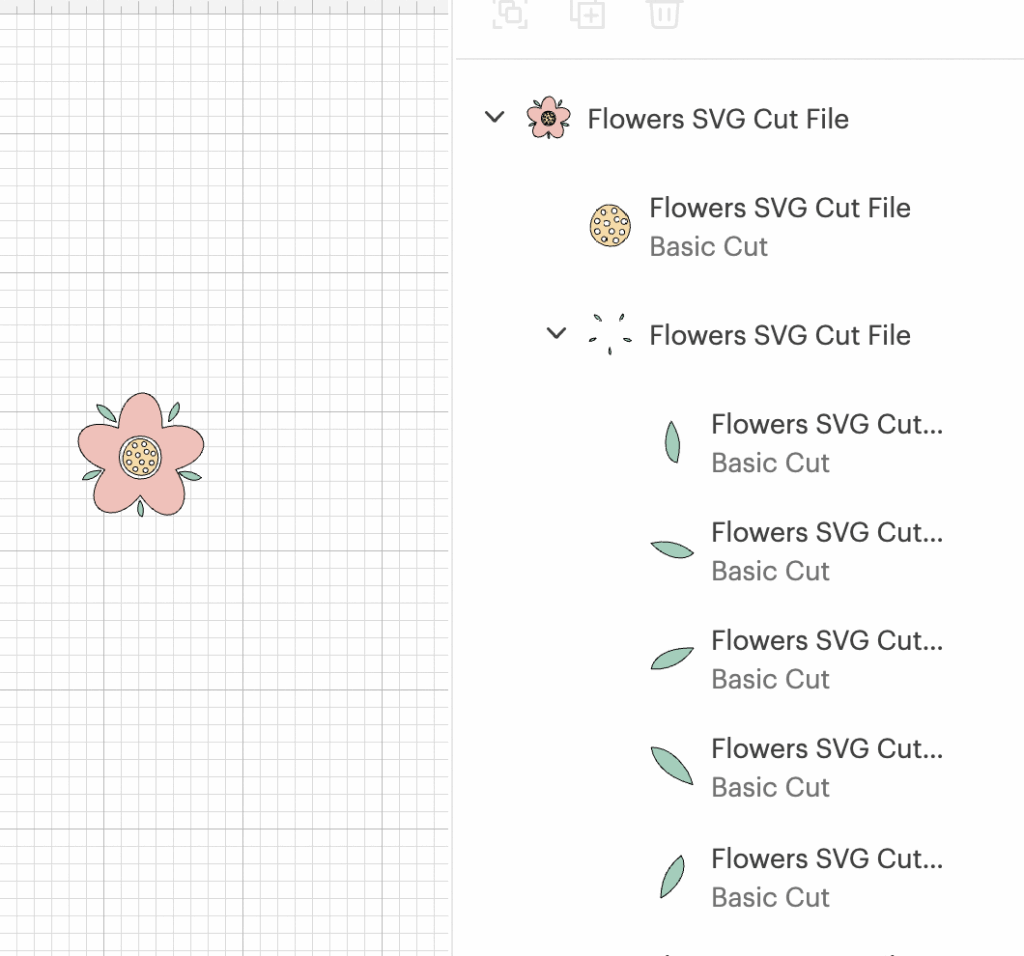Select the fourth green leaf layer thumbnail
The height and width of the screenshot is (956, 1024).
[x=672, y=765]
